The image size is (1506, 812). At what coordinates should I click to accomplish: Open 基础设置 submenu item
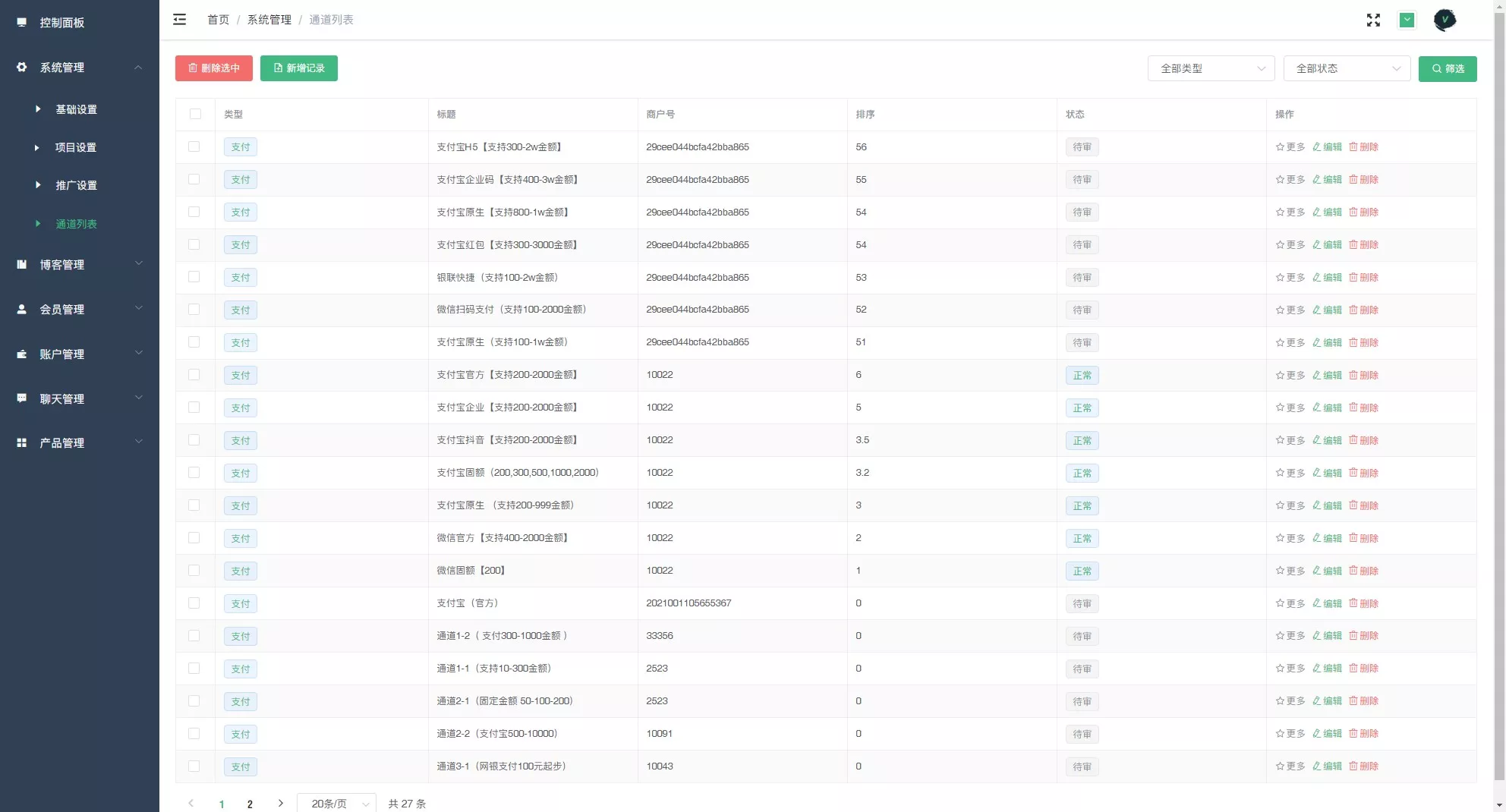click(76, 109)
